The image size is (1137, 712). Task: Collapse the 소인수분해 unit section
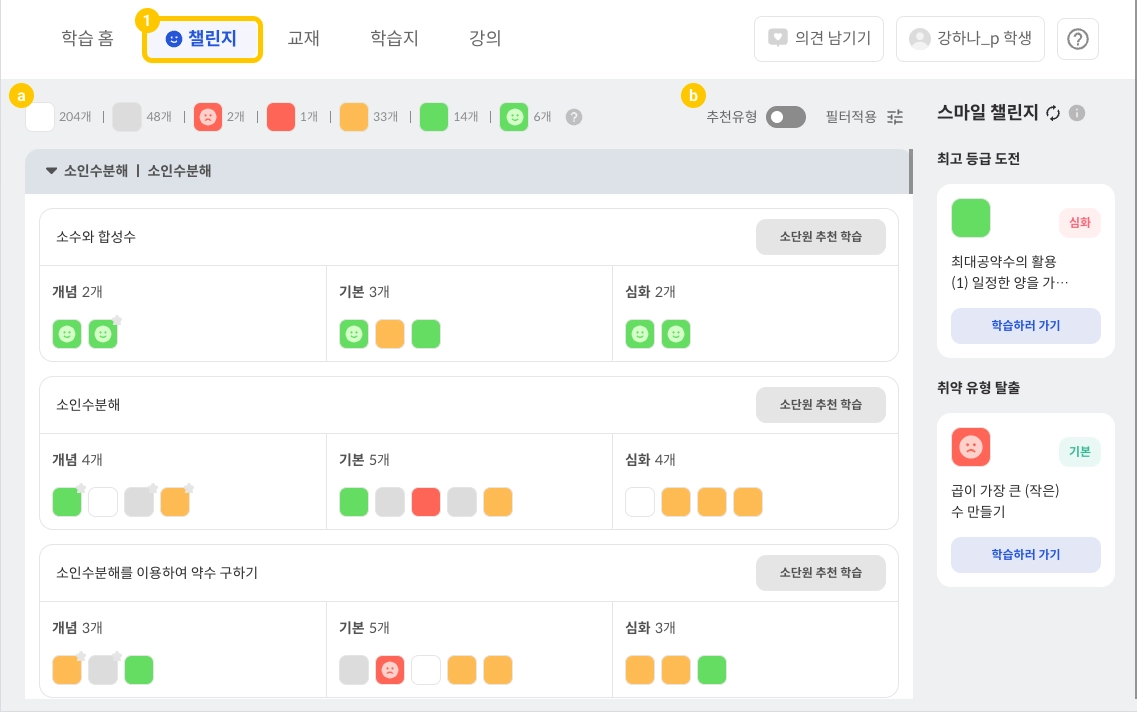(x=52, y=171)
